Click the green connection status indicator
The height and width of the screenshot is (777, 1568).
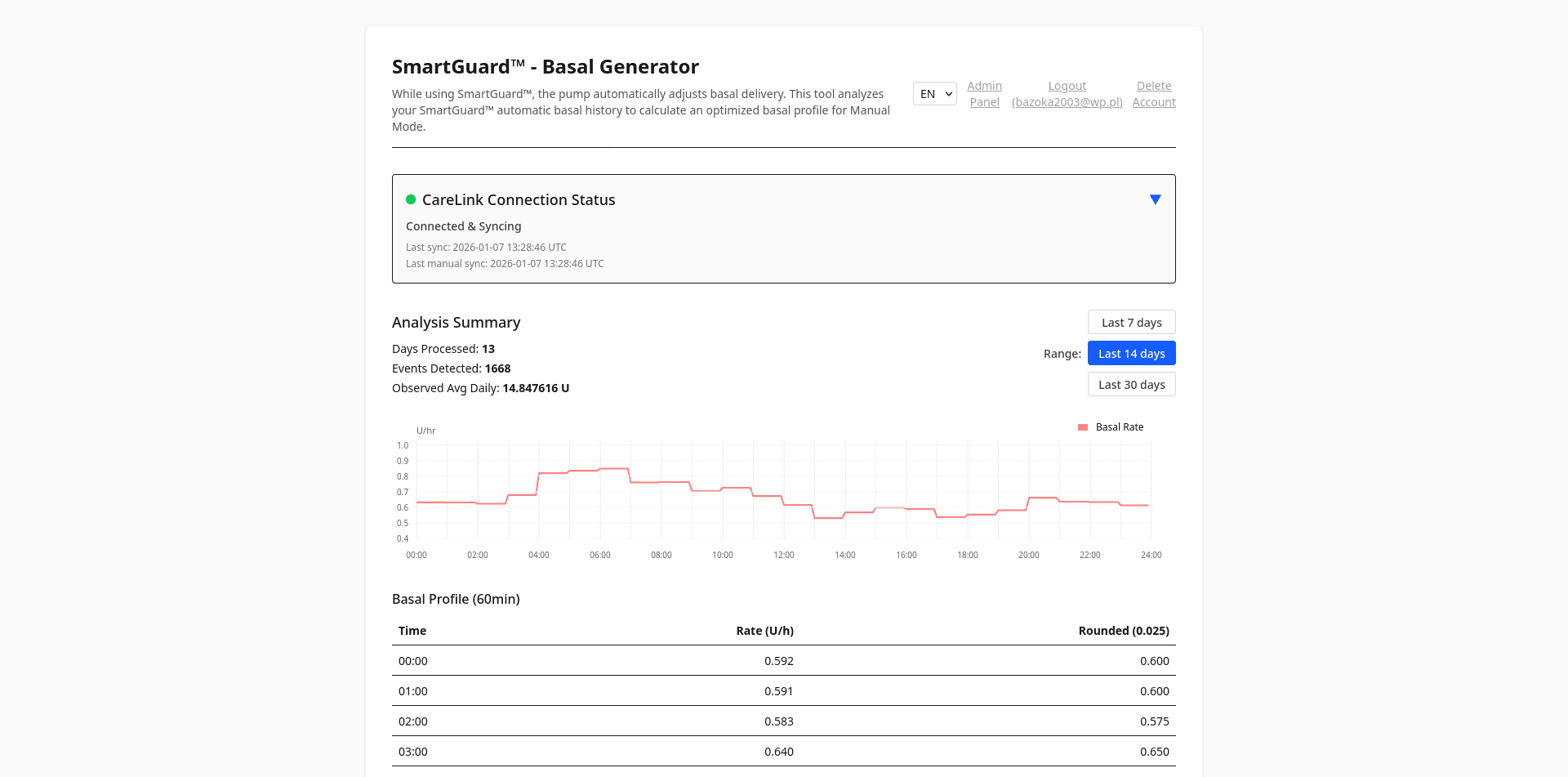[411, 199]
